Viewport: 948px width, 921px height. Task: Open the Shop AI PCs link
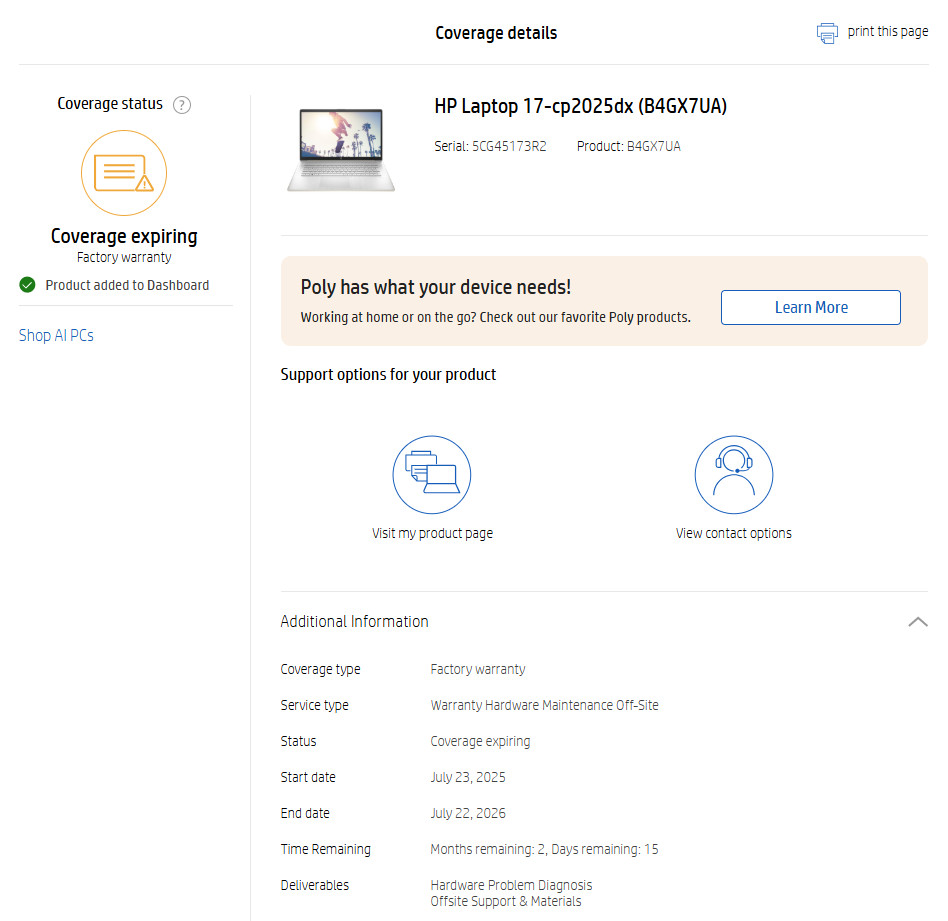coord(56,335)
